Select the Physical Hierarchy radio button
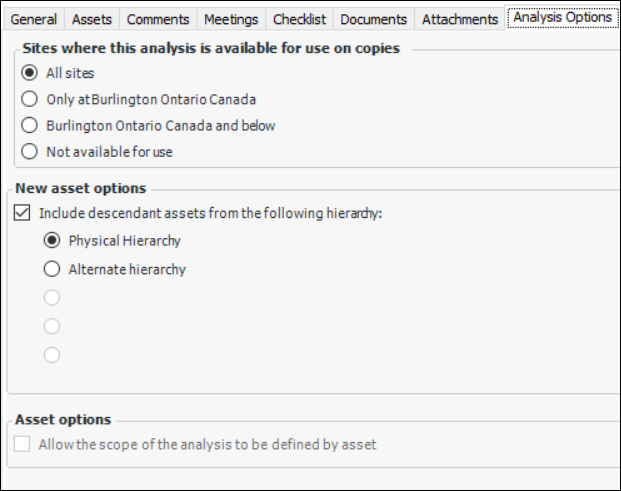This screenshot has width=621, height=491. pyautogui.click(x=51, y=241)
